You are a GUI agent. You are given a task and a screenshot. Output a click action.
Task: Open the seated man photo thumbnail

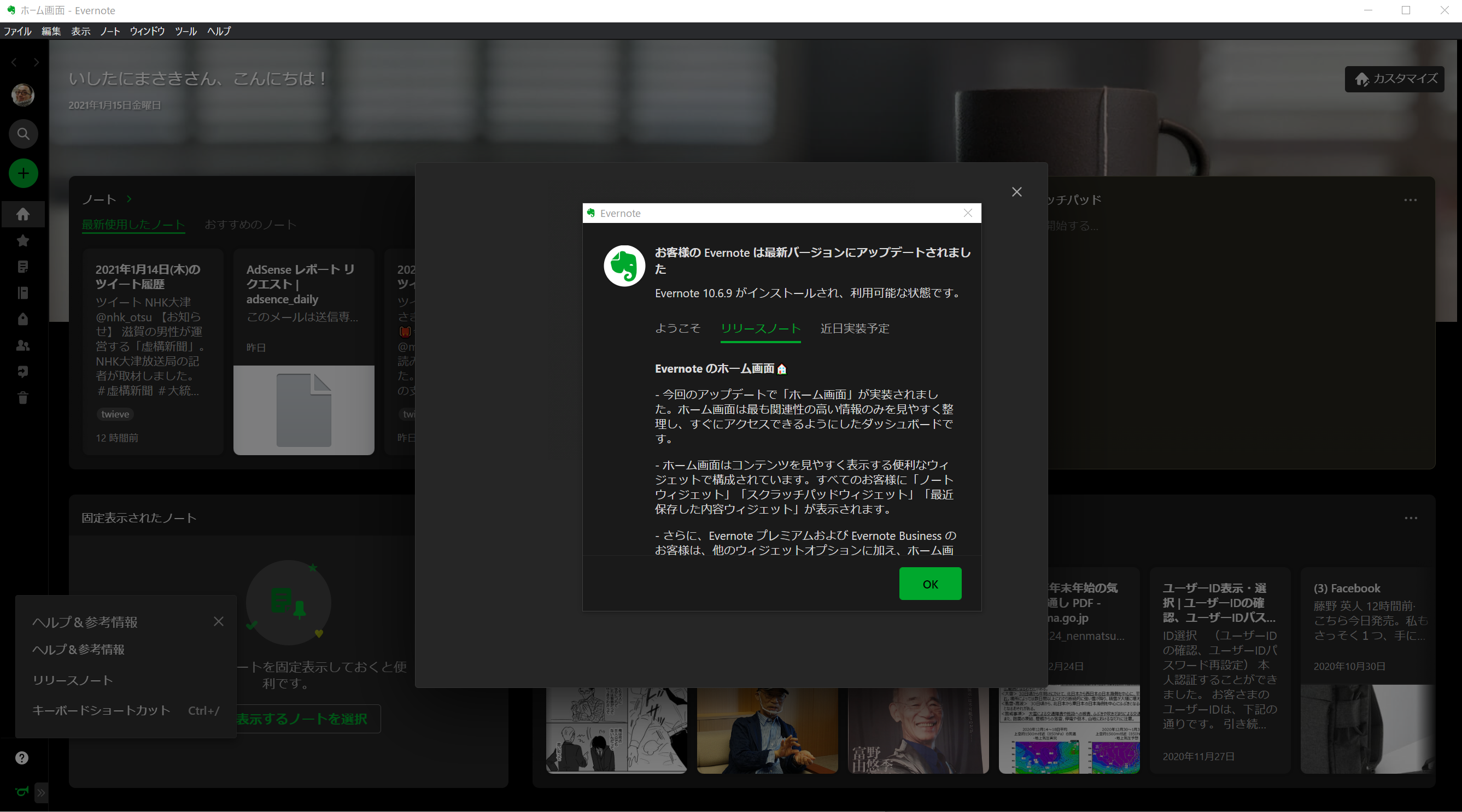coord(767,731)
